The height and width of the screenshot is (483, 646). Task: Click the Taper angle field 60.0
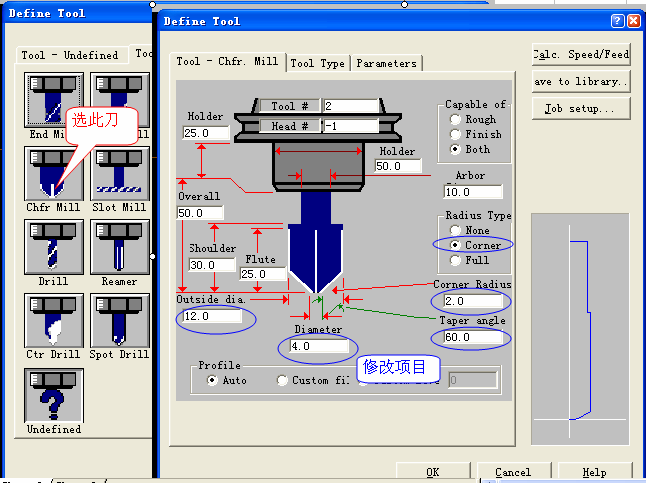[473, 337]
